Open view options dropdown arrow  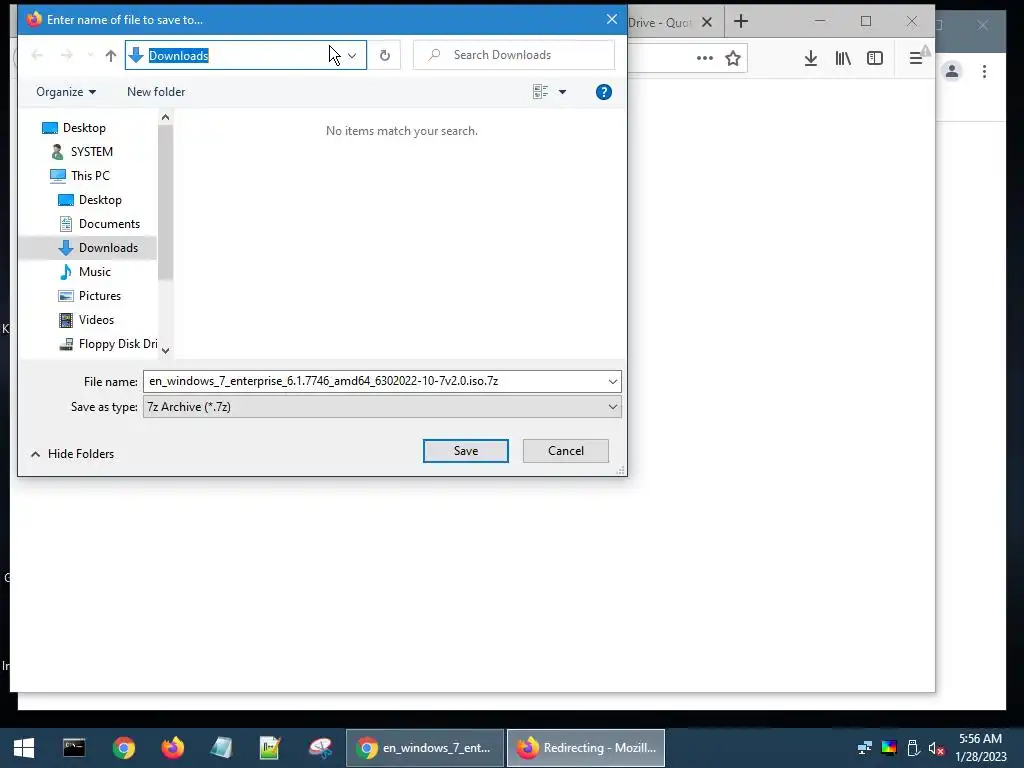[x=562, y=92]
